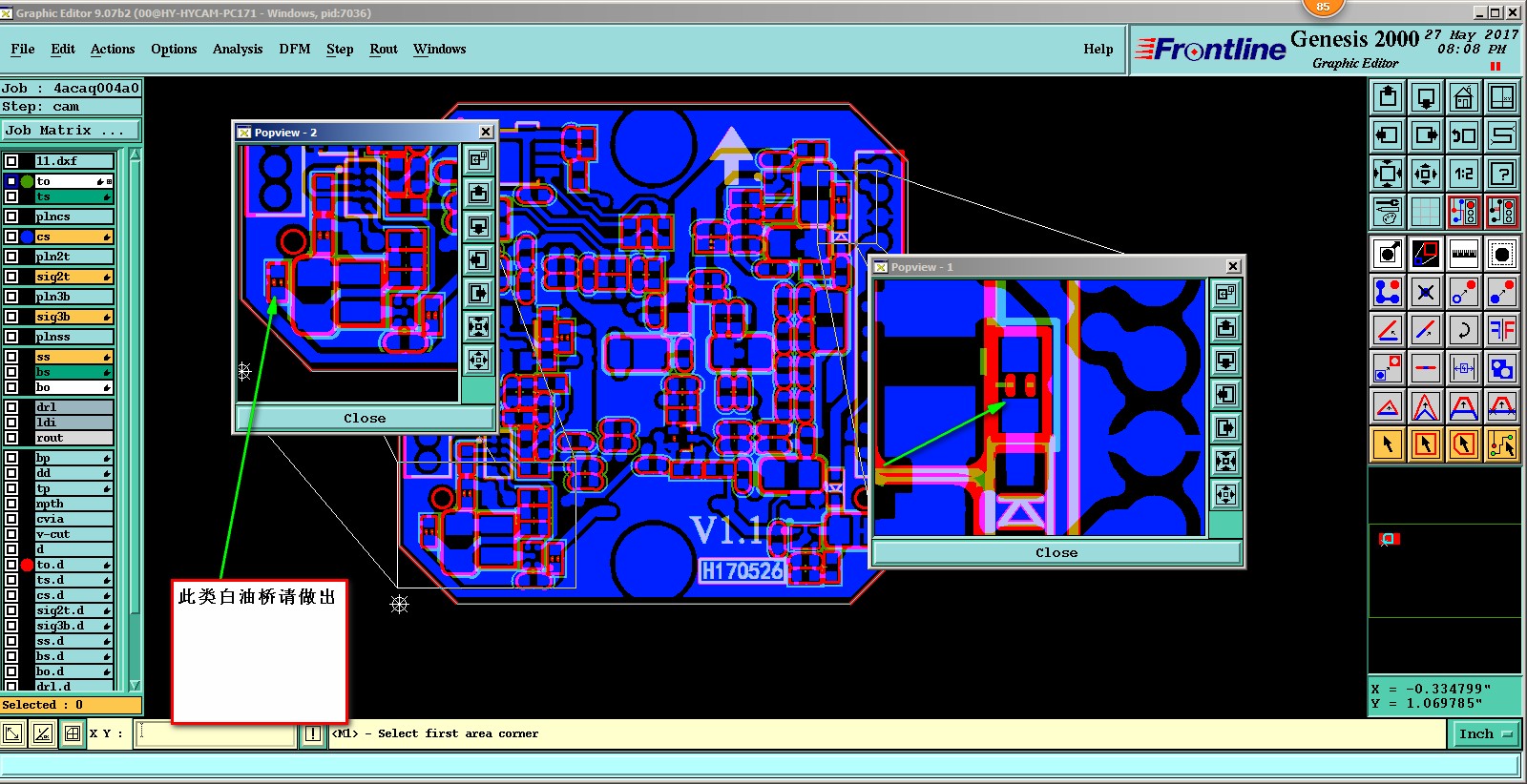Click the previous view undo-arrow icon
The width and height of the screenshot is (1527, 784).
point(1464,135)
